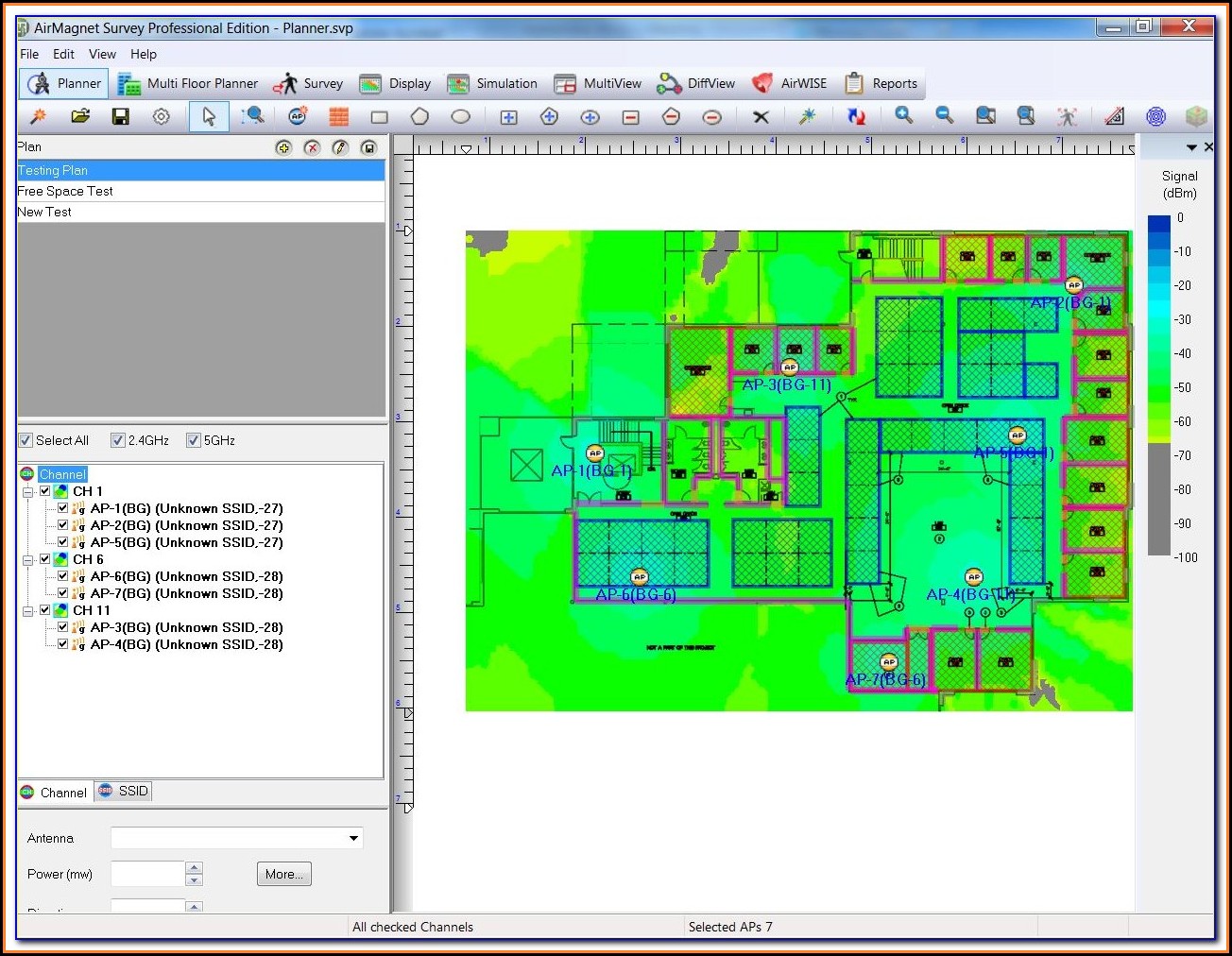
Task: Choose the ellipse area shape tool
Action: 460,116
